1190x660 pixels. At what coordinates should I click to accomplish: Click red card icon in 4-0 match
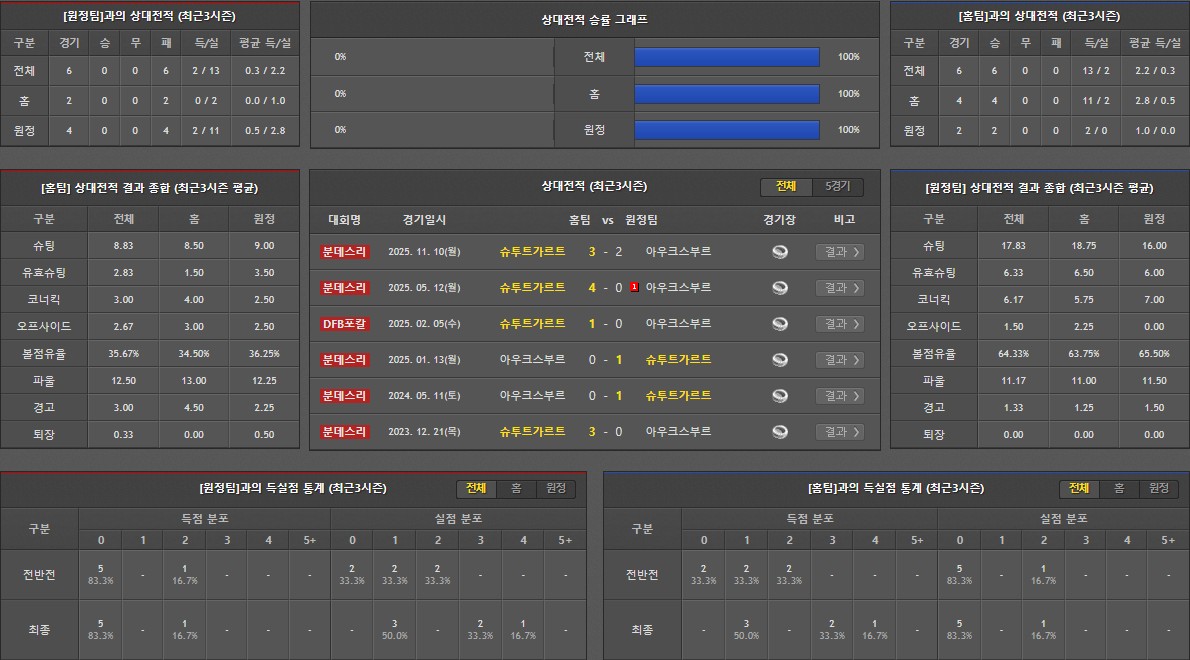634,288
